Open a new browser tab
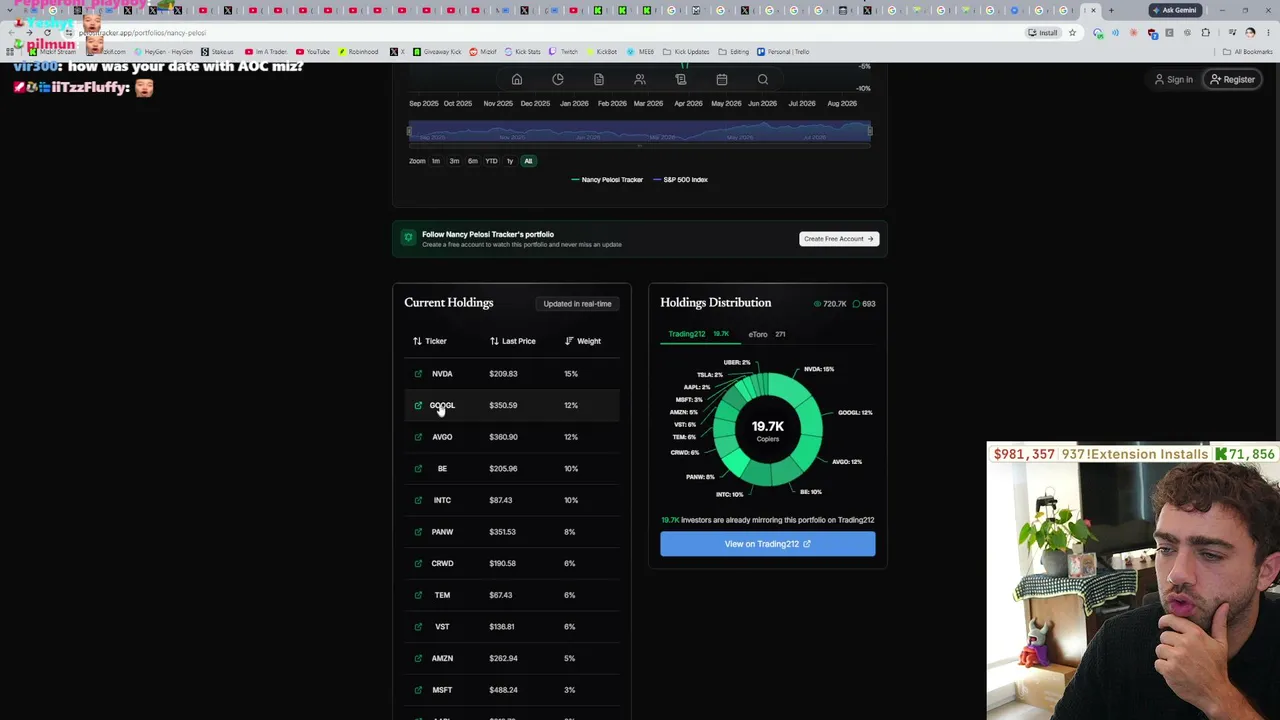 coord(1111,10)
